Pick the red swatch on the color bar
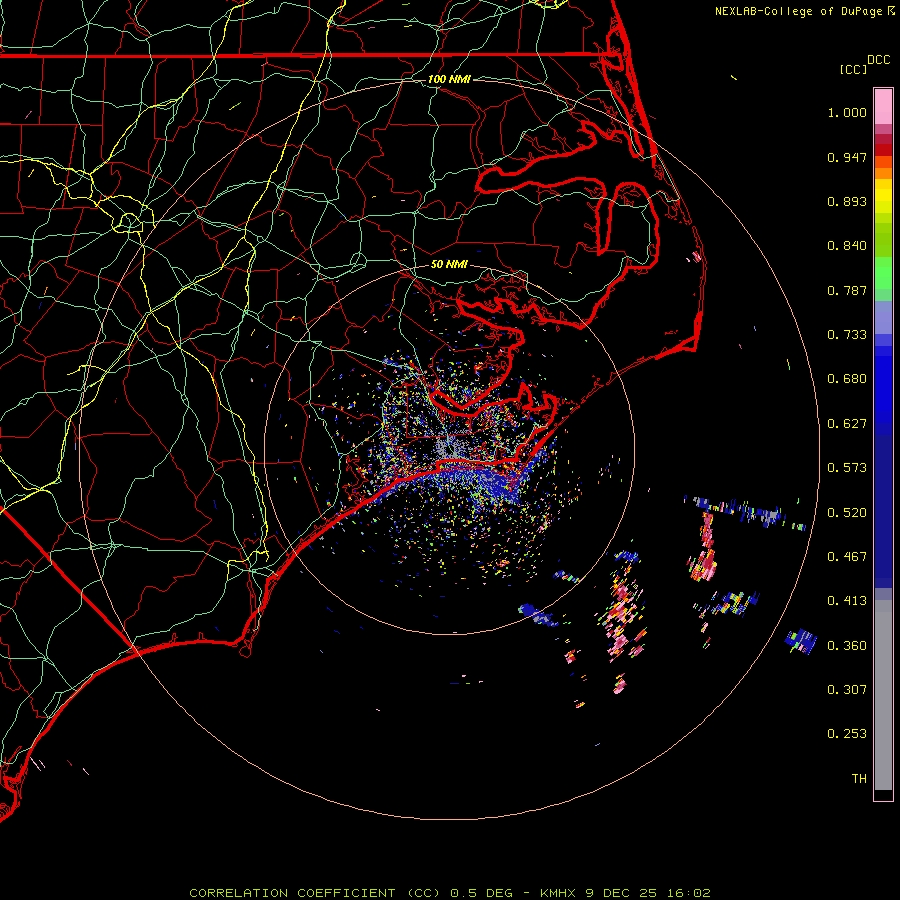 click(883, 150)
